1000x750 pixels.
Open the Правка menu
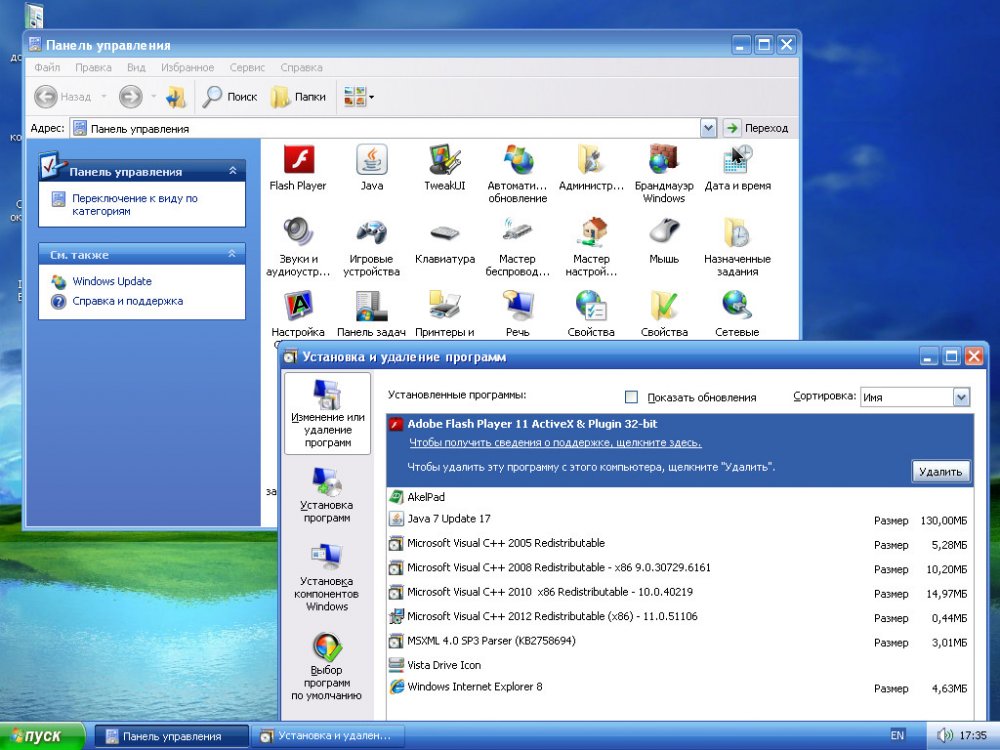point(93,68)
